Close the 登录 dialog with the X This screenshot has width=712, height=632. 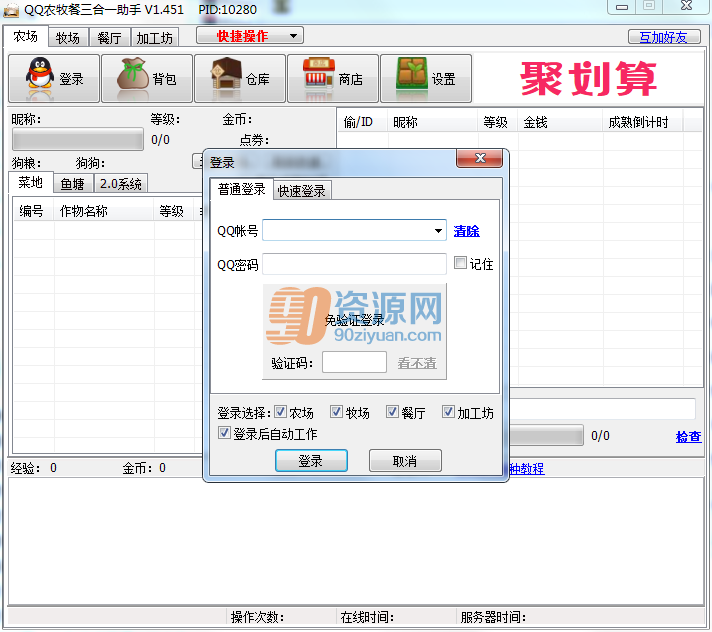pyautogui.click(x=480, y=158)
